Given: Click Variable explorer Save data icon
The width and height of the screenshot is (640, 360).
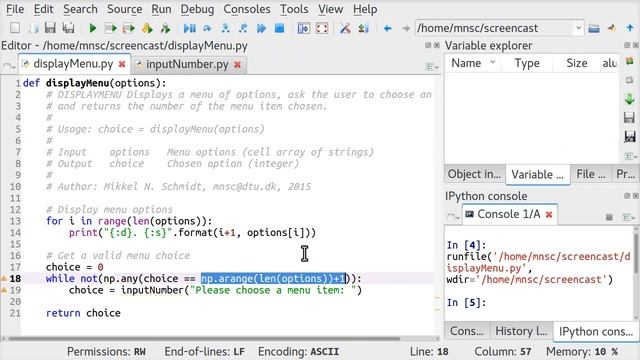Looking at the screenshot, I should pos(630,118).
